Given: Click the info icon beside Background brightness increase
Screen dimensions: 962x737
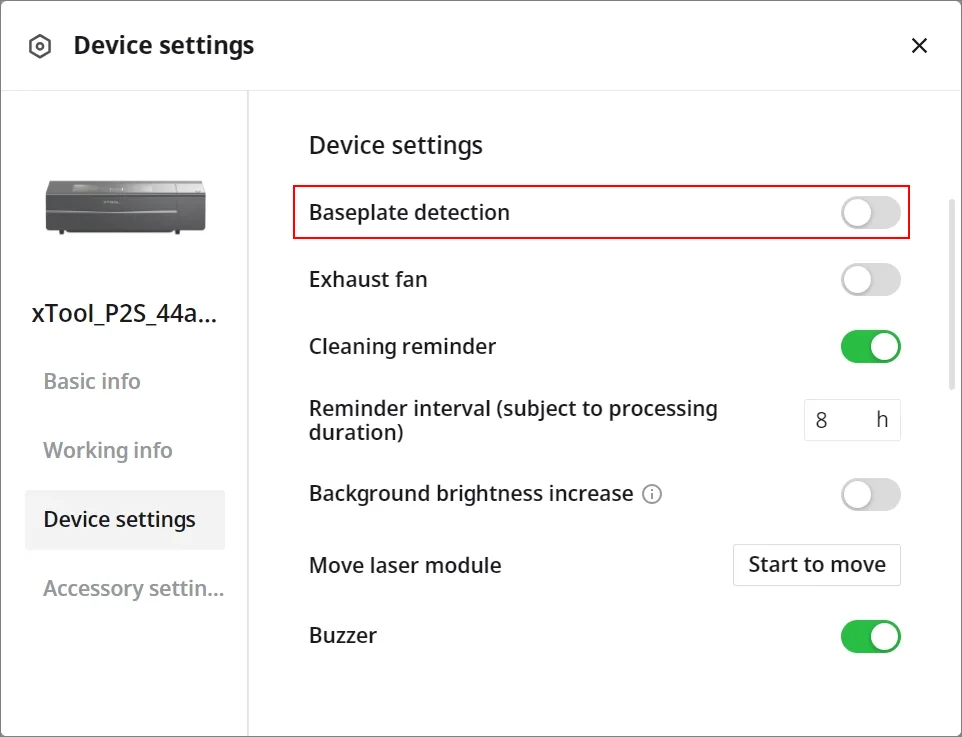Looking at the screenshot, I should pyautogui.click(x=652, y=494).
